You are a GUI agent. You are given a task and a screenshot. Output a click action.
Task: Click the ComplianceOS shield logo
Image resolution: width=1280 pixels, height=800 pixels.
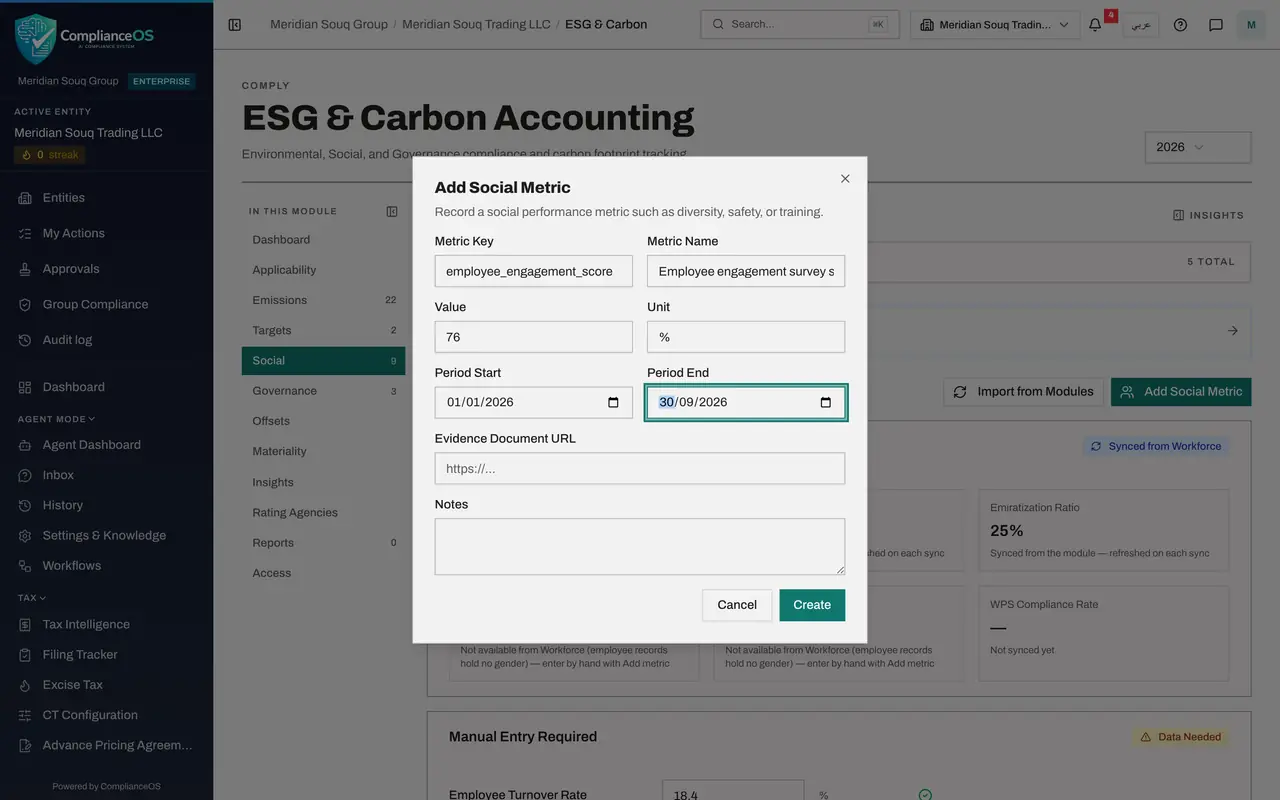[35, 39]
